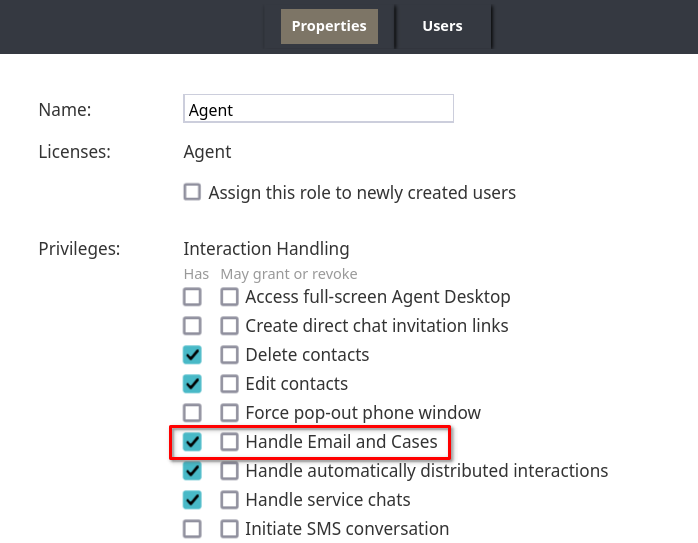Uncheck Has for Handle Email and Cases
This screenshot has width=698, height=543.
tap(192, 442)
